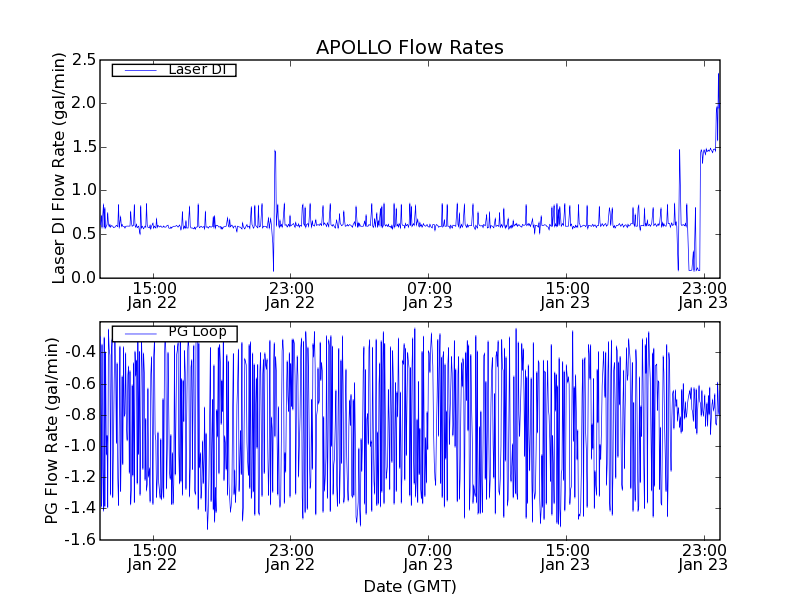Viewport: 800px width, 600px height.
Task: Click the chart title APOLLO Flow Rates
Action: click(409, 48)
